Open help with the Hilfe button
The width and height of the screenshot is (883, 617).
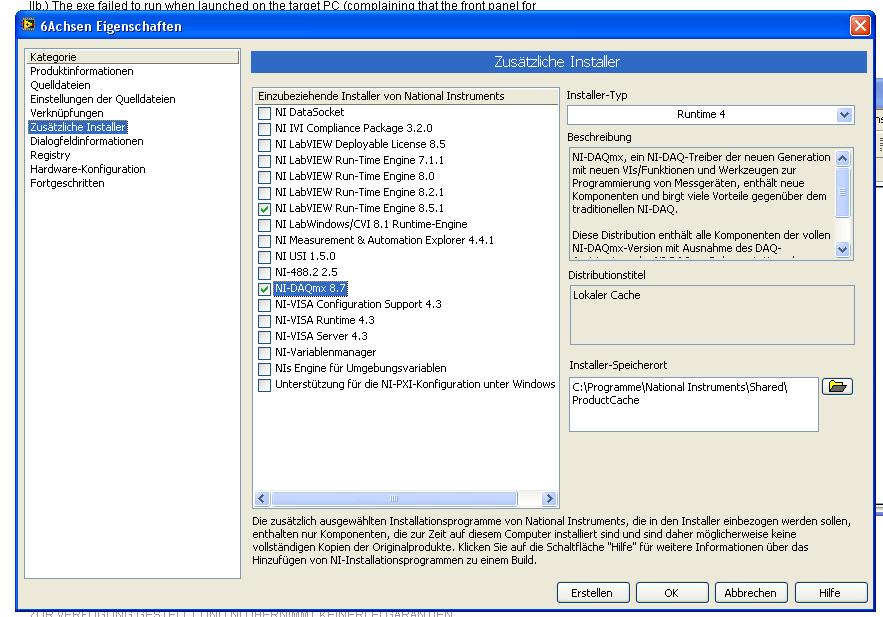coord(830,593)
